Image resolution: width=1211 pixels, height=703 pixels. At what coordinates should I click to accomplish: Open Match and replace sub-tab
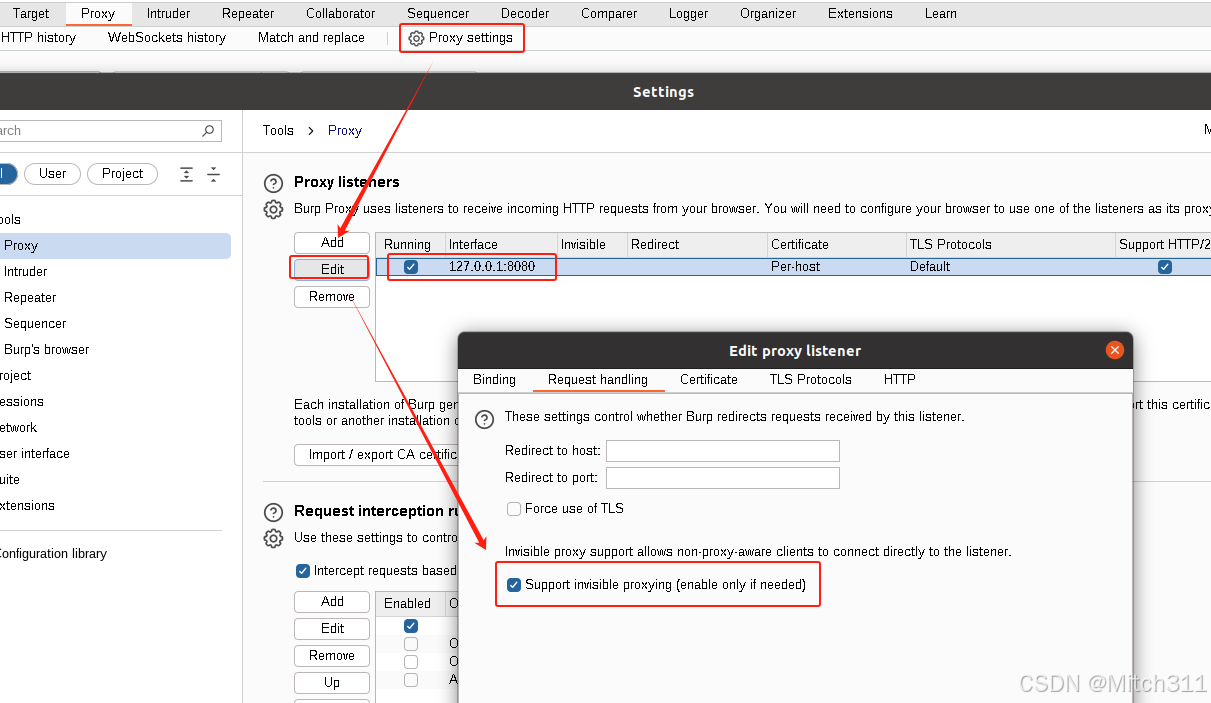tap(311, 38)
